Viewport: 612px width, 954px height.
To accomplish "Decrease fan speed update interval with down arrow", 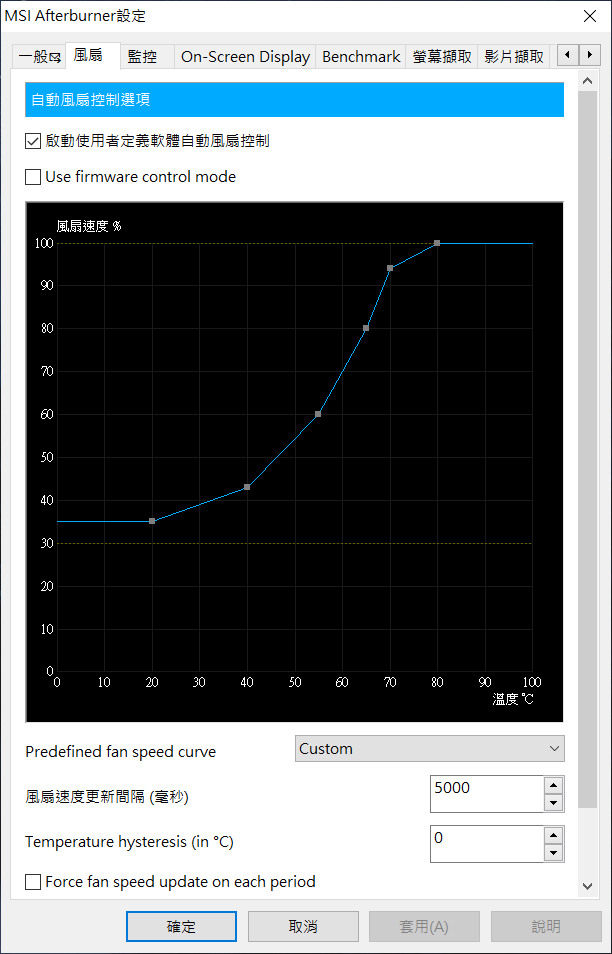I will 553,803.
